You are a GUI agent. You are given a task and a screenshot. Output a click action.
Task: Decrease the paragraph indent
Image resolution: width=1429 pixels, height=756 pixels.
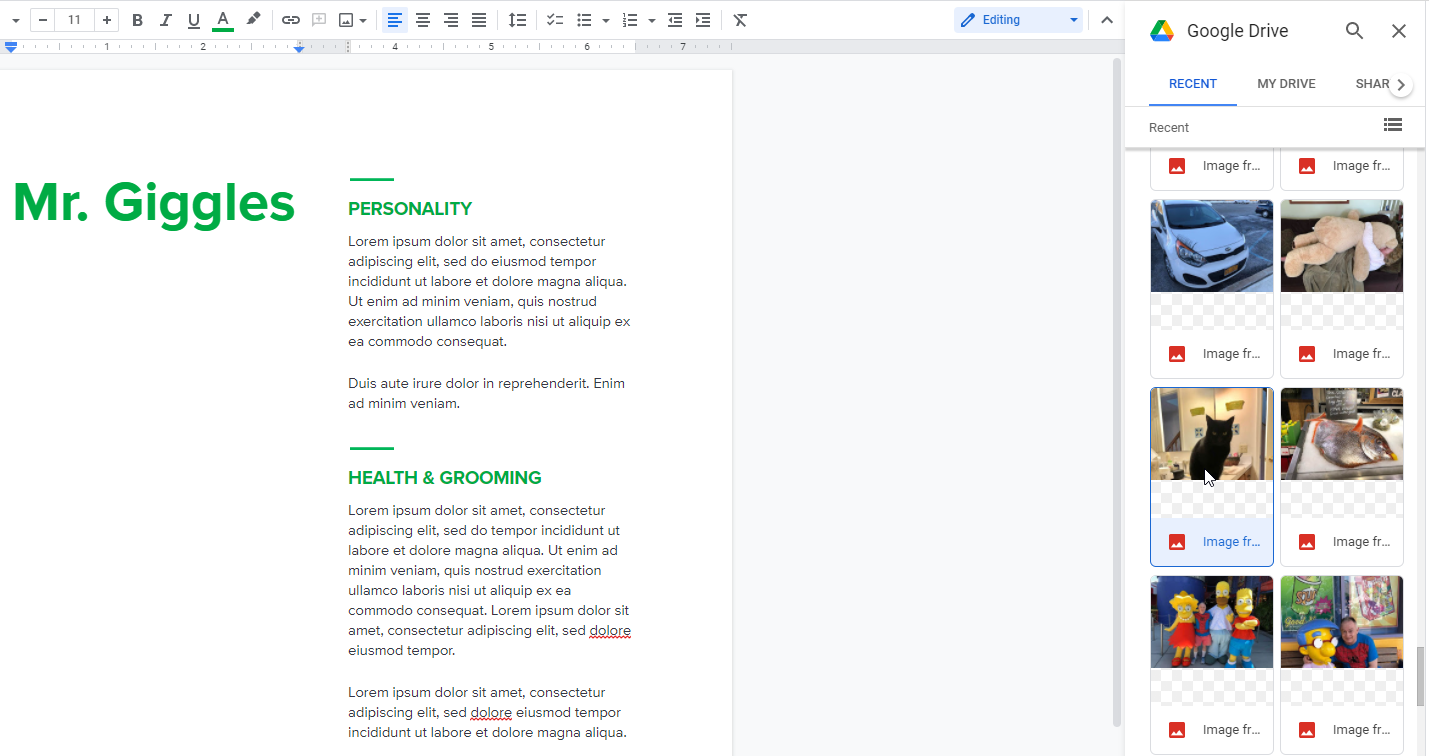[x=675, y=20]
